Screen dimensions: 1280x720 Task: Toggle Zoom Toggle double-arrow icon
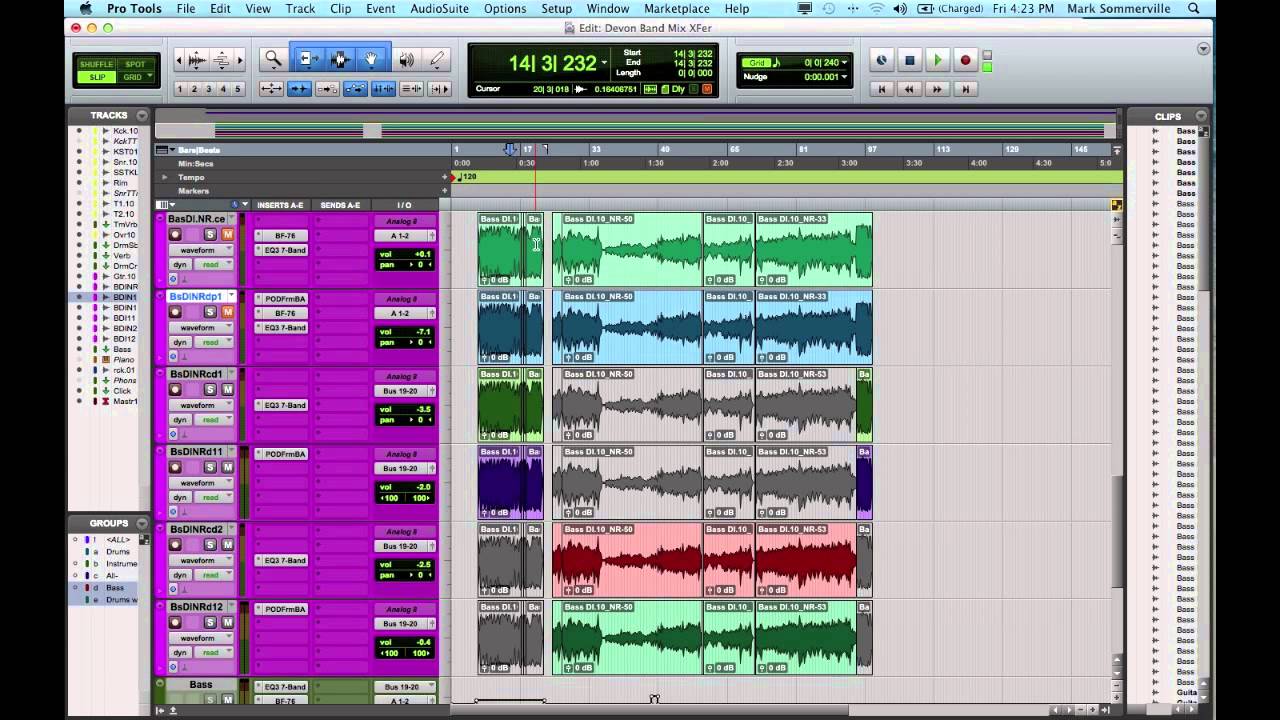(271, 89)
